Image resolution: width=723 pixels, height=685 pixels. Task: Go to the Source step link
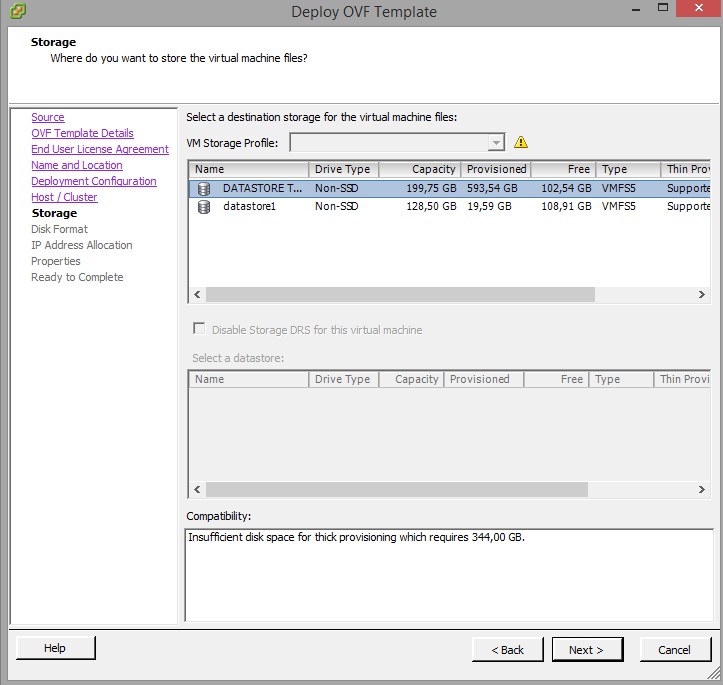47,117
